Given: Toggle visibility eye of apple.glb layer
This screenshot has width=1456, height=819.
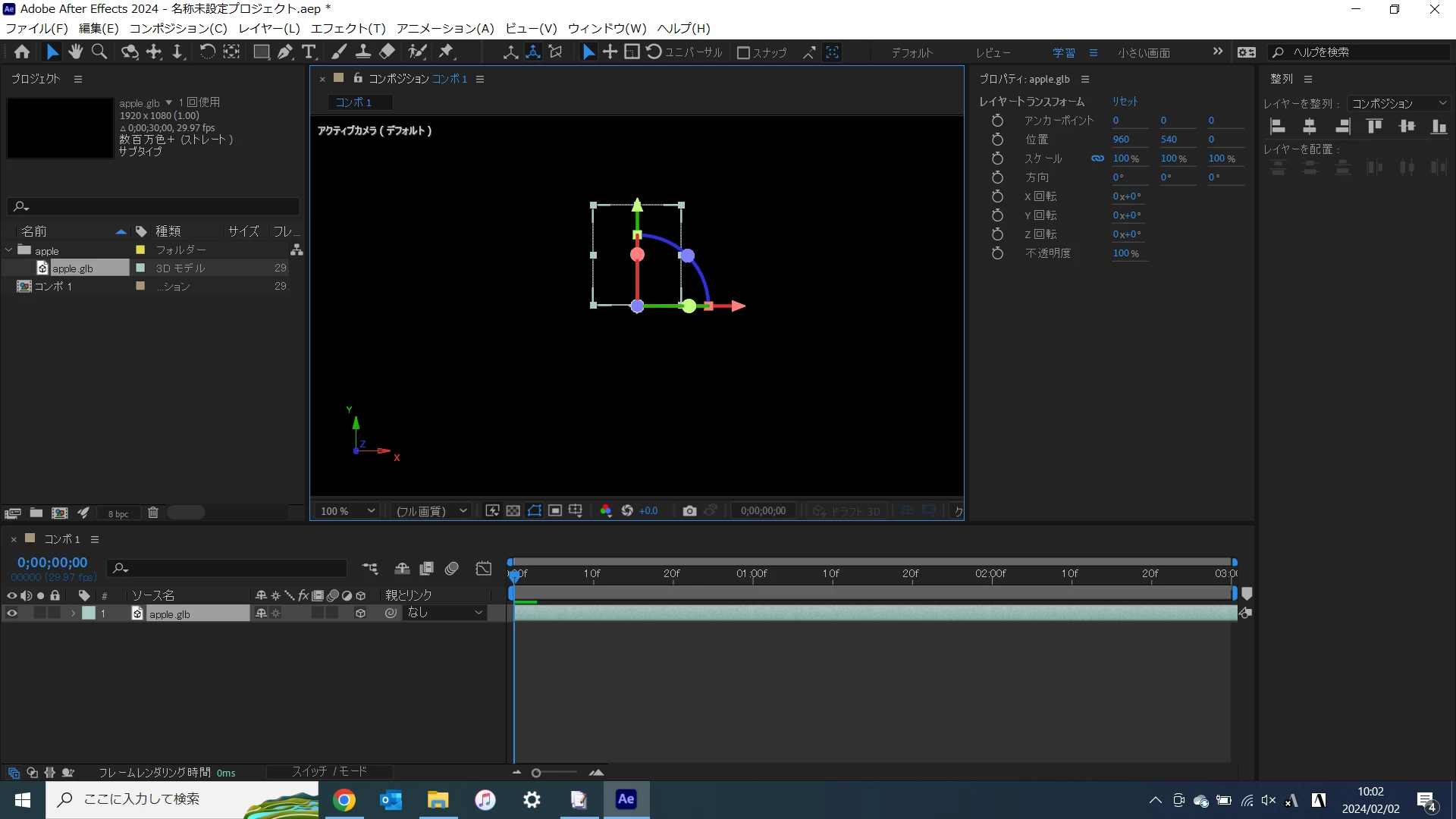Looking at the screenshot, I should coord(12,613).
